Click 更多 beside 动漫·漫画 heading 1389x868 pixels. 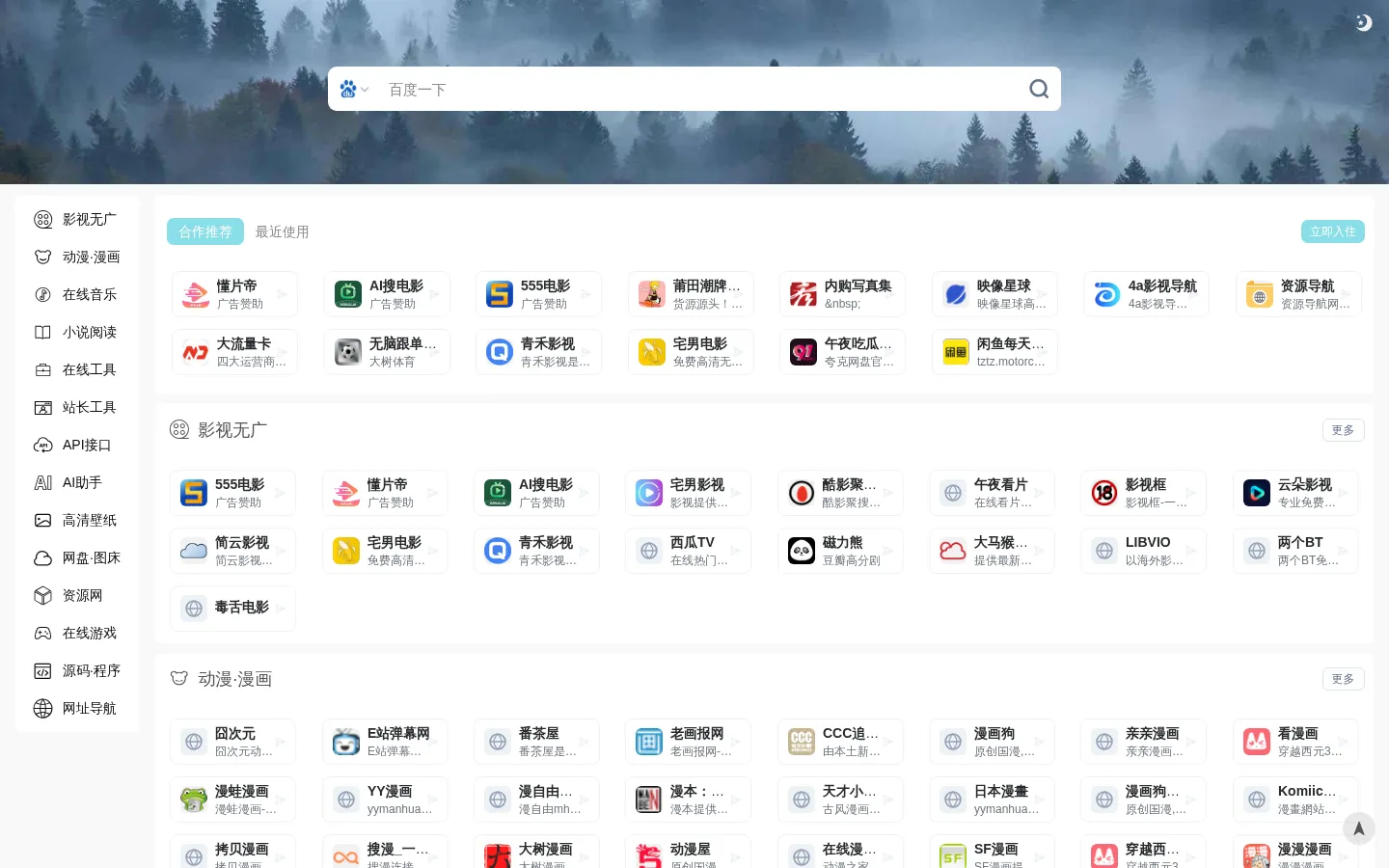(x=1343, y=679)
